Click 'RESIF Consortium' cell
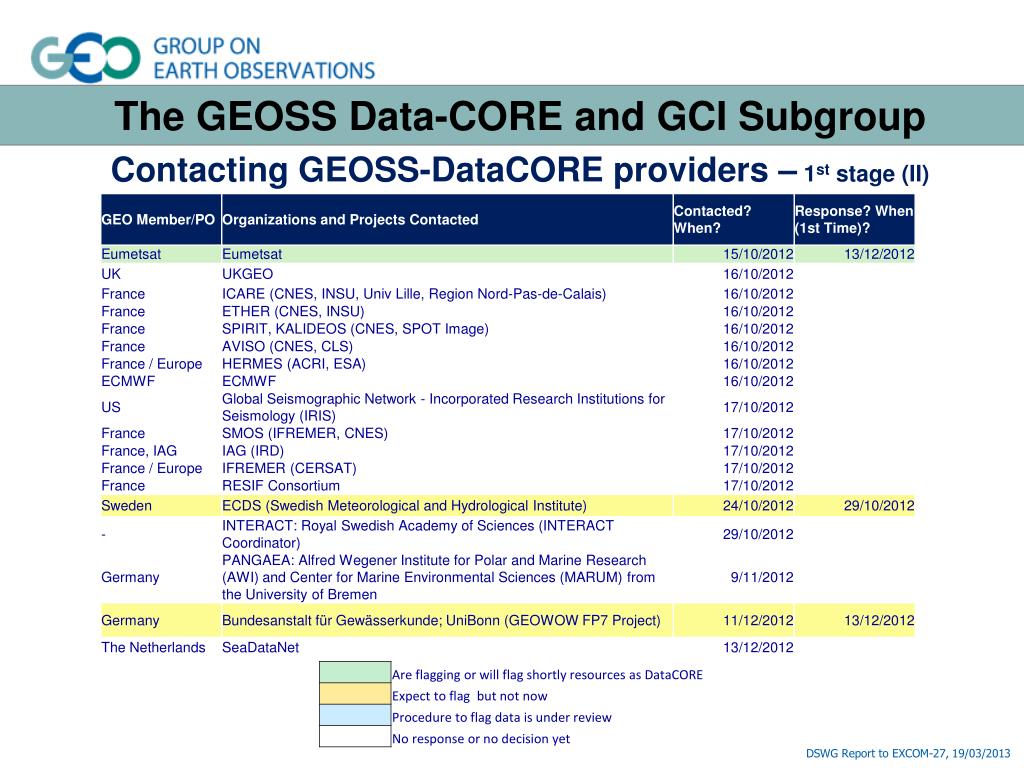The height and width of the screenshot is (768, 1024). (281, 486)
